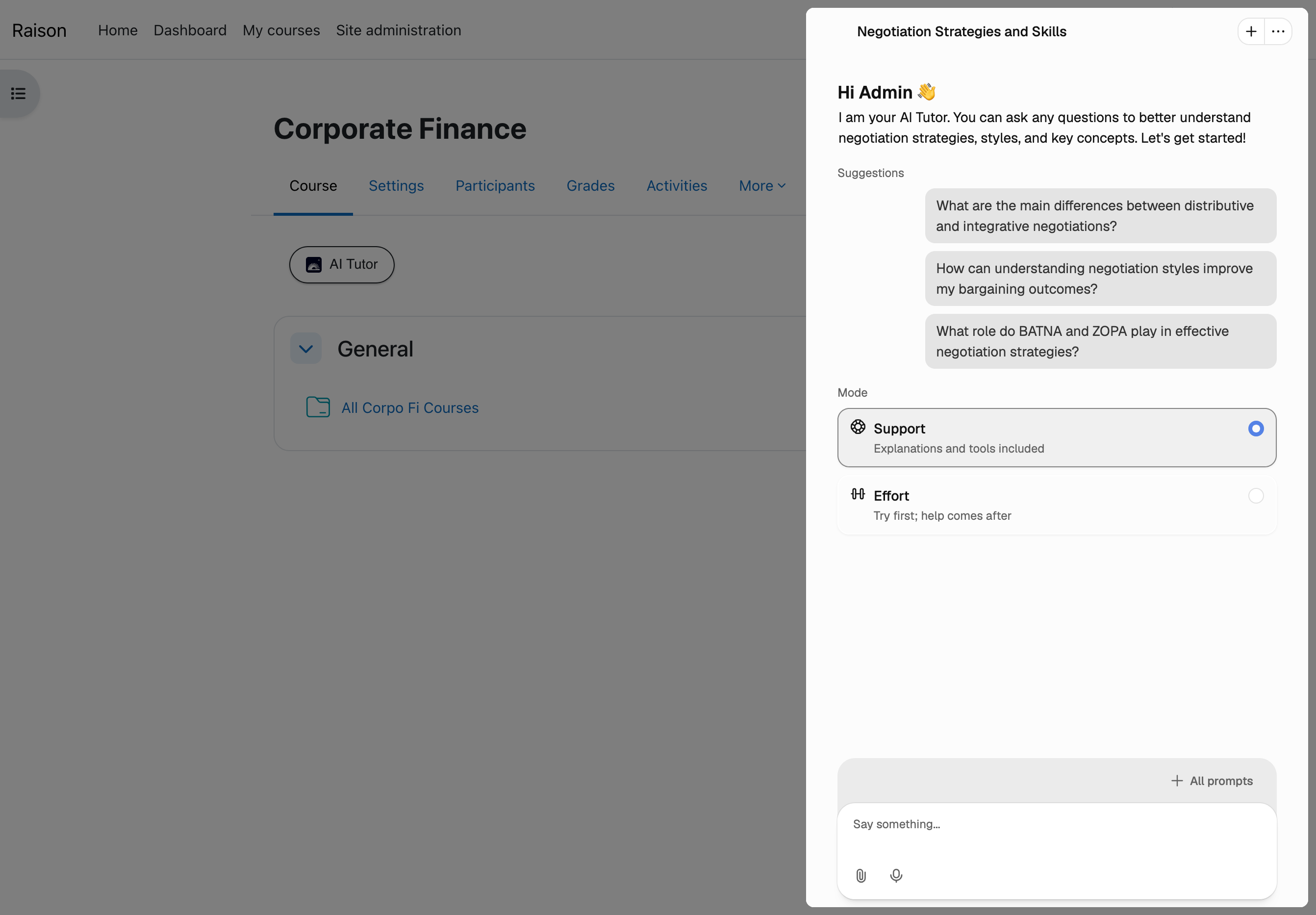1316x915 pixels.
Task: Choose the BATNA and ZOPA suggestion
Action: coord(1100,341)
